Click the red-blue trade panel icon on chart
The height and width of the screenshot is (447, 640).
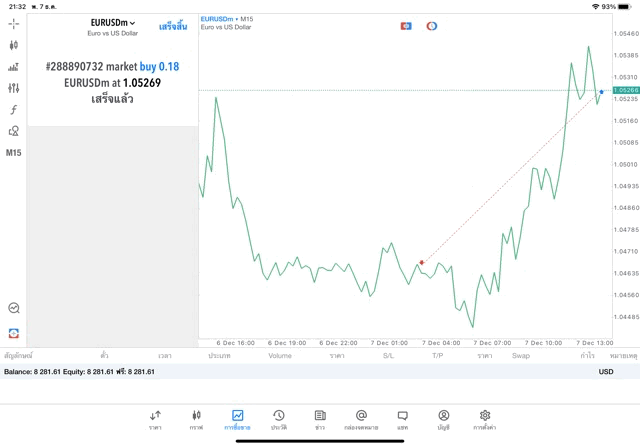(x=406, y=26)
